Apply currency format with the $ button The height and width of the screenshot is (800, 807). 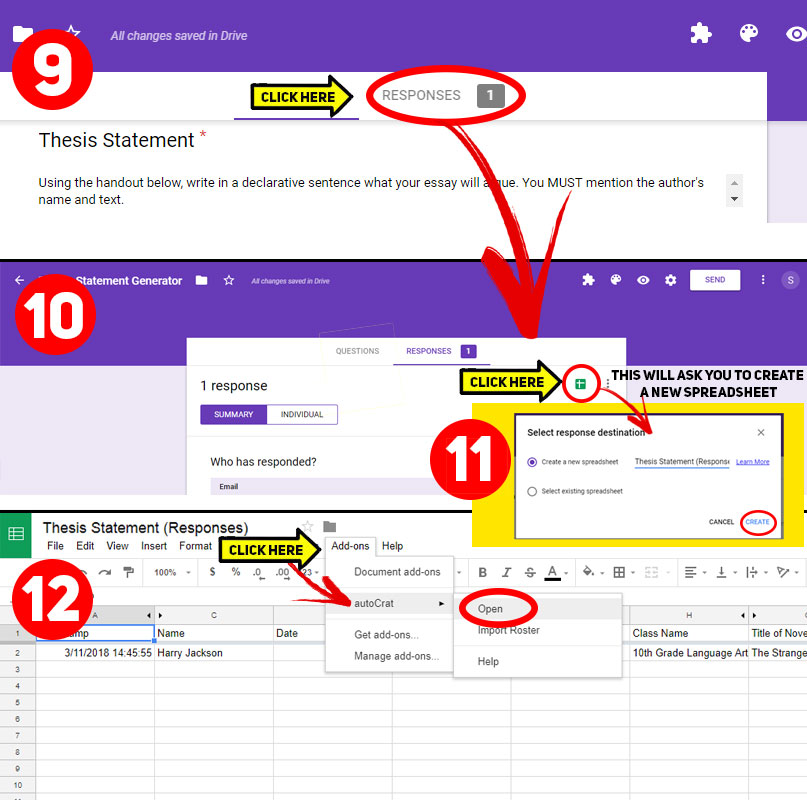[x=212, y=571]
